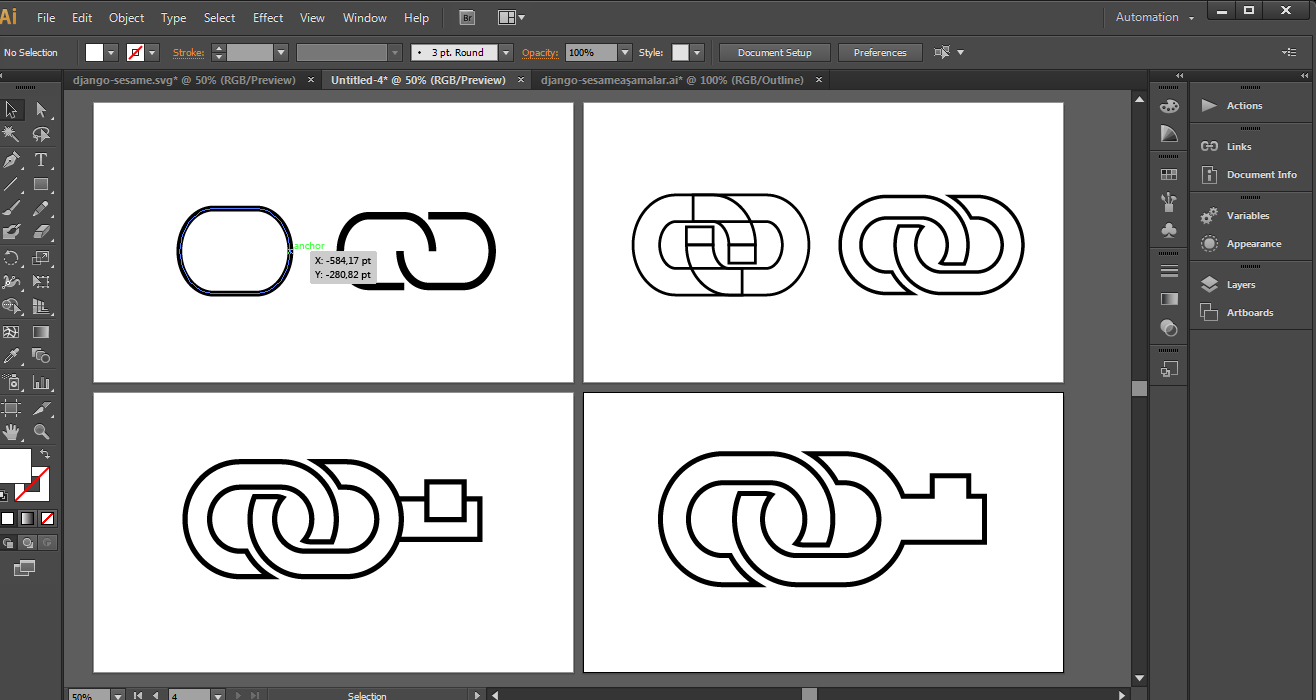The image size is (1316, 700).
Task: Select the Eraser tool
Action: 41,232
